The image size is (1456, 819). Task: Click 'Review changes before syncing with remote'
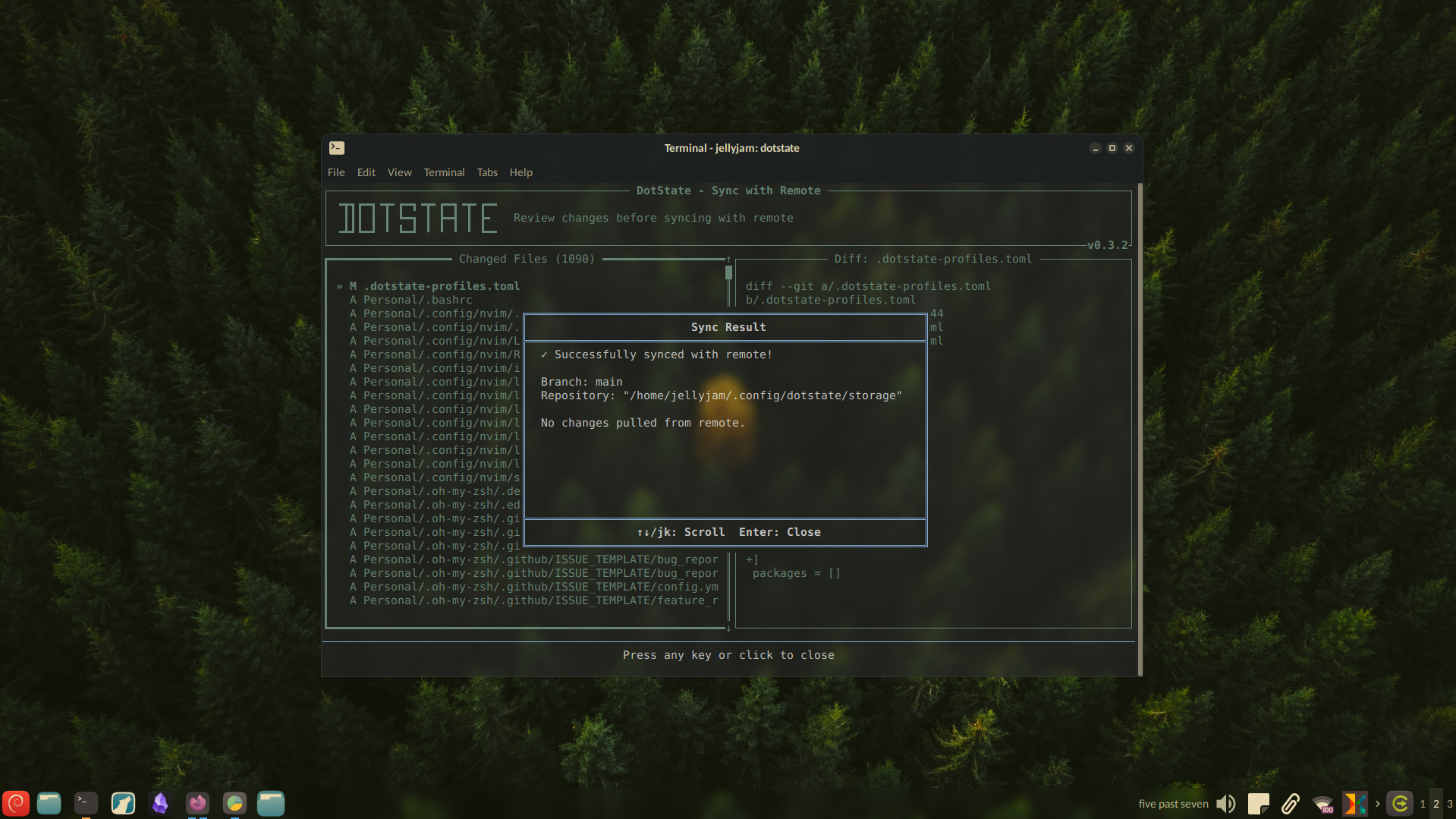pos(653,218)
